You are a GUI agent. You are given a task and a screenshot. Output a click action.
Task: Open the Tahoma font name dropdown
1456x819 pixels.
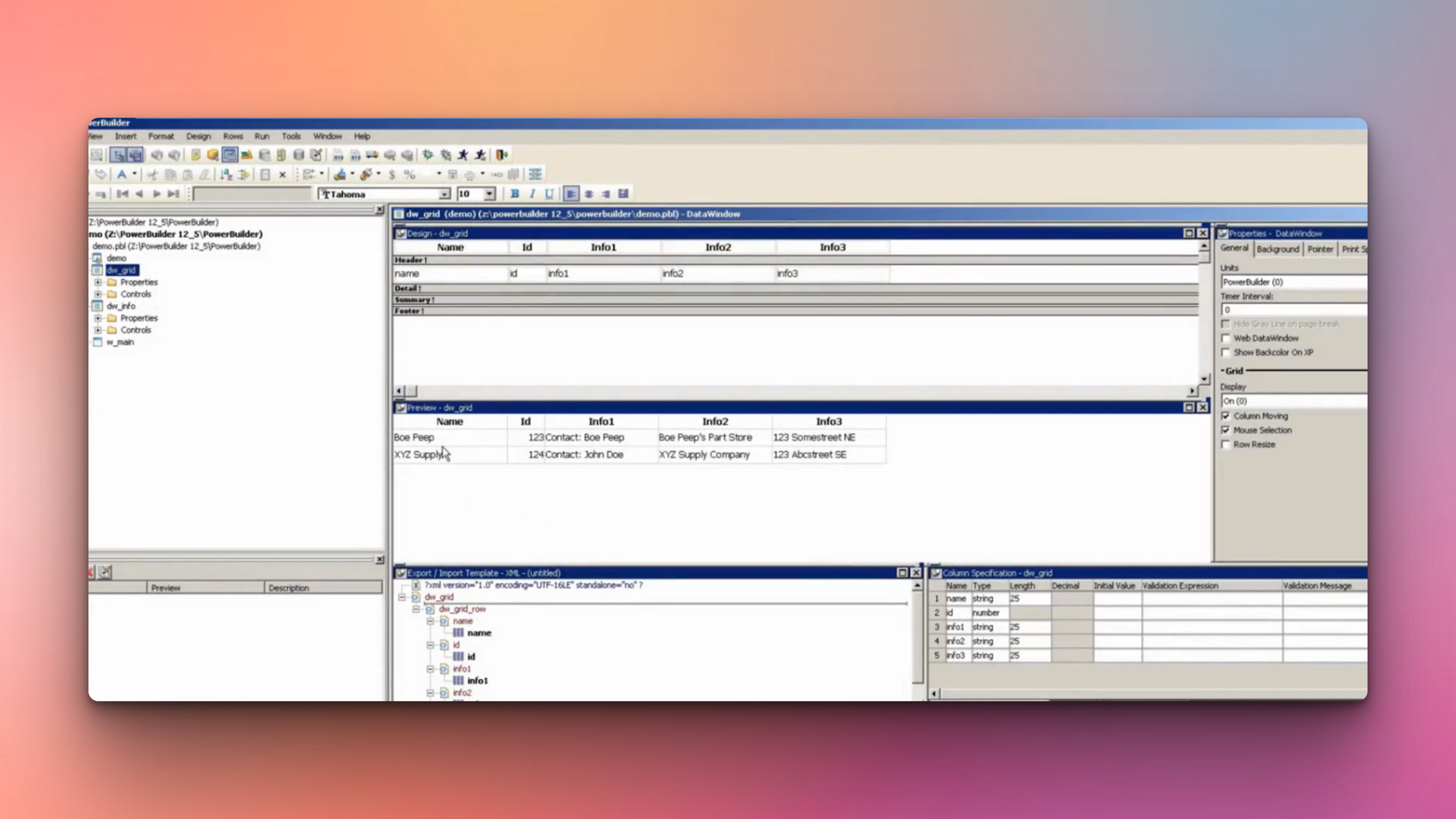pyautogui.click(x=444, y=193)
